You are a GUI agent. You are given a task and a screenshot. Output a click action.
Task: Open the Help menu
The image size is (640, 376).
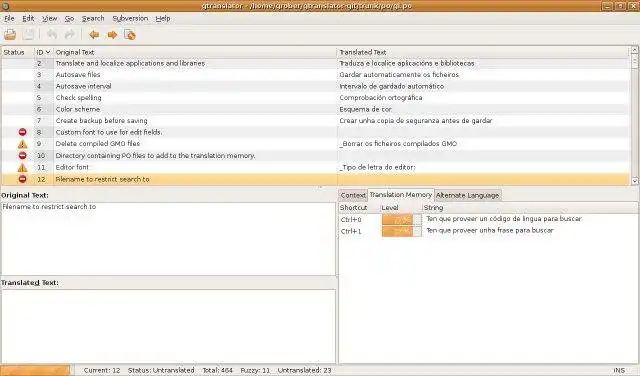click(163, 18)
